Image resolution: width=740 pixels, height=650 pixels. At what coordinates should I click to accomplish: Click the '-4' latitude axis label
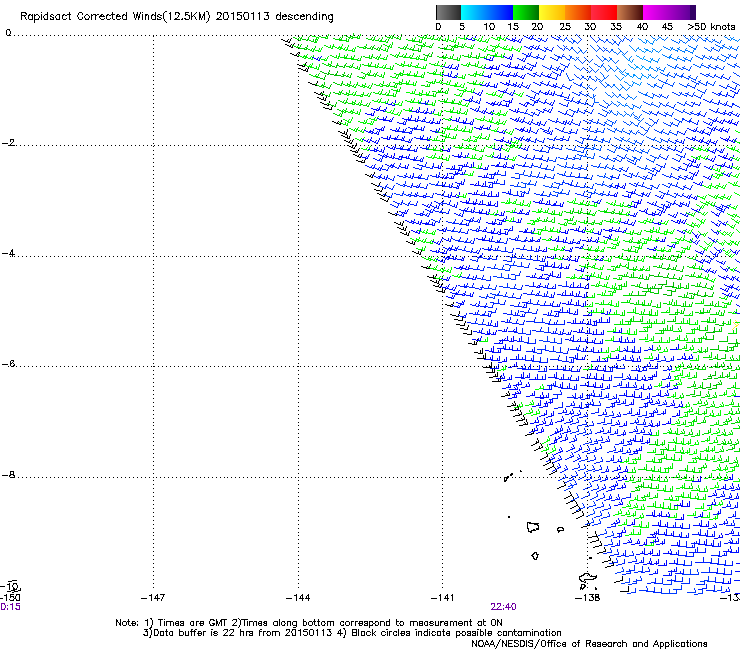(x=8, y=254)
